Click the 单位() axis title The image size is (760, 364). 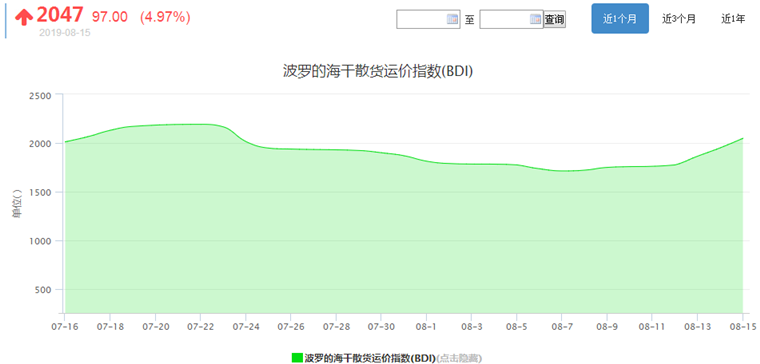click(x=16, y=204)
